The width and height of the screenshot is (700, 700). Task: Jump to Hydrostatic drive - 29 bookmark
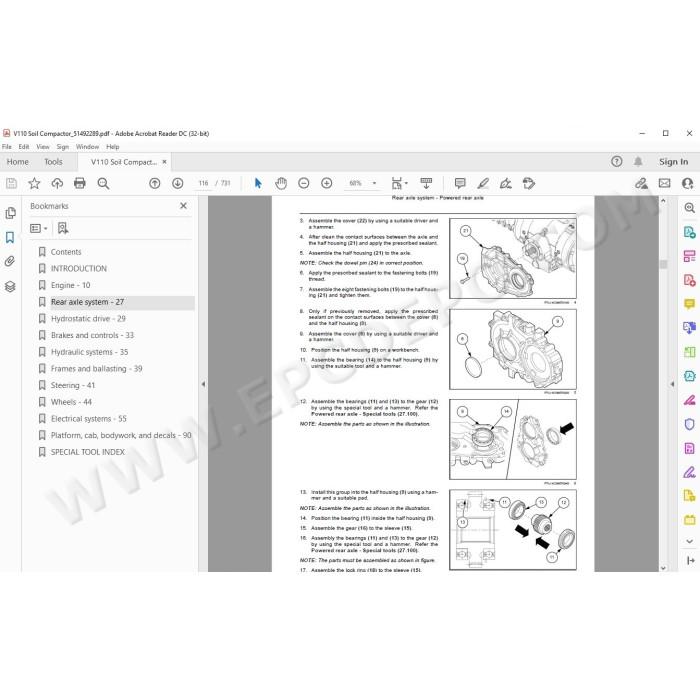tap(88, 318)
